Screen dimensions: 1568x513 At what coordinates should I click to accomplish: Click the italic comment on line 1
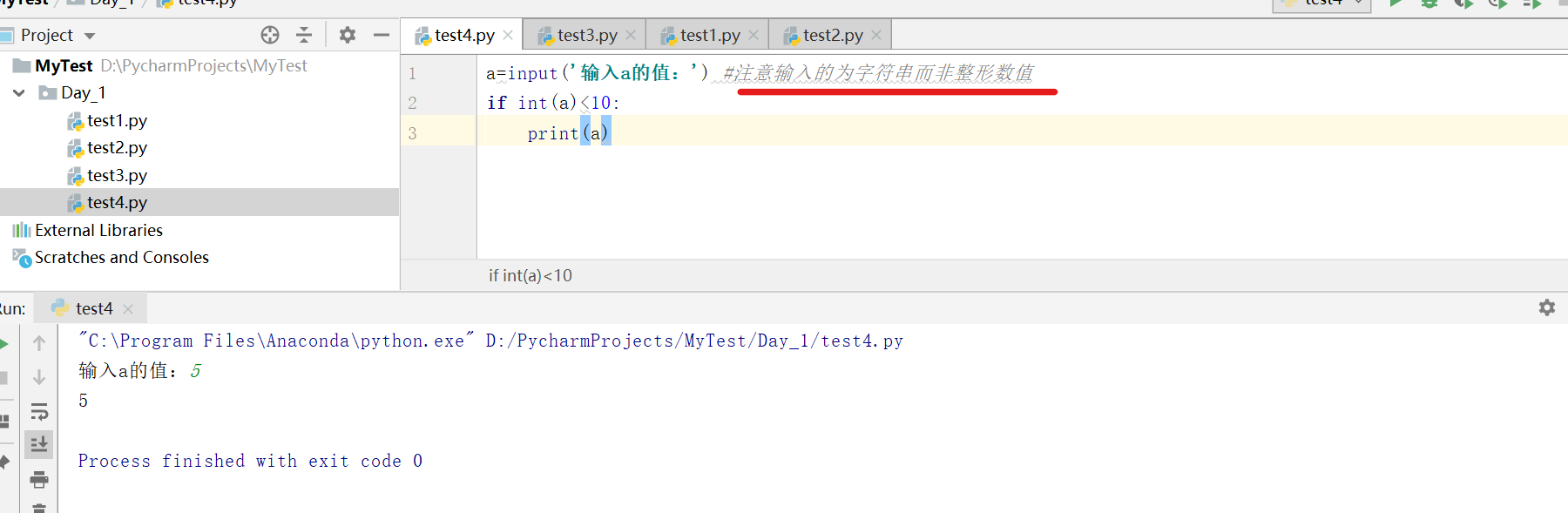click(878, 73)
